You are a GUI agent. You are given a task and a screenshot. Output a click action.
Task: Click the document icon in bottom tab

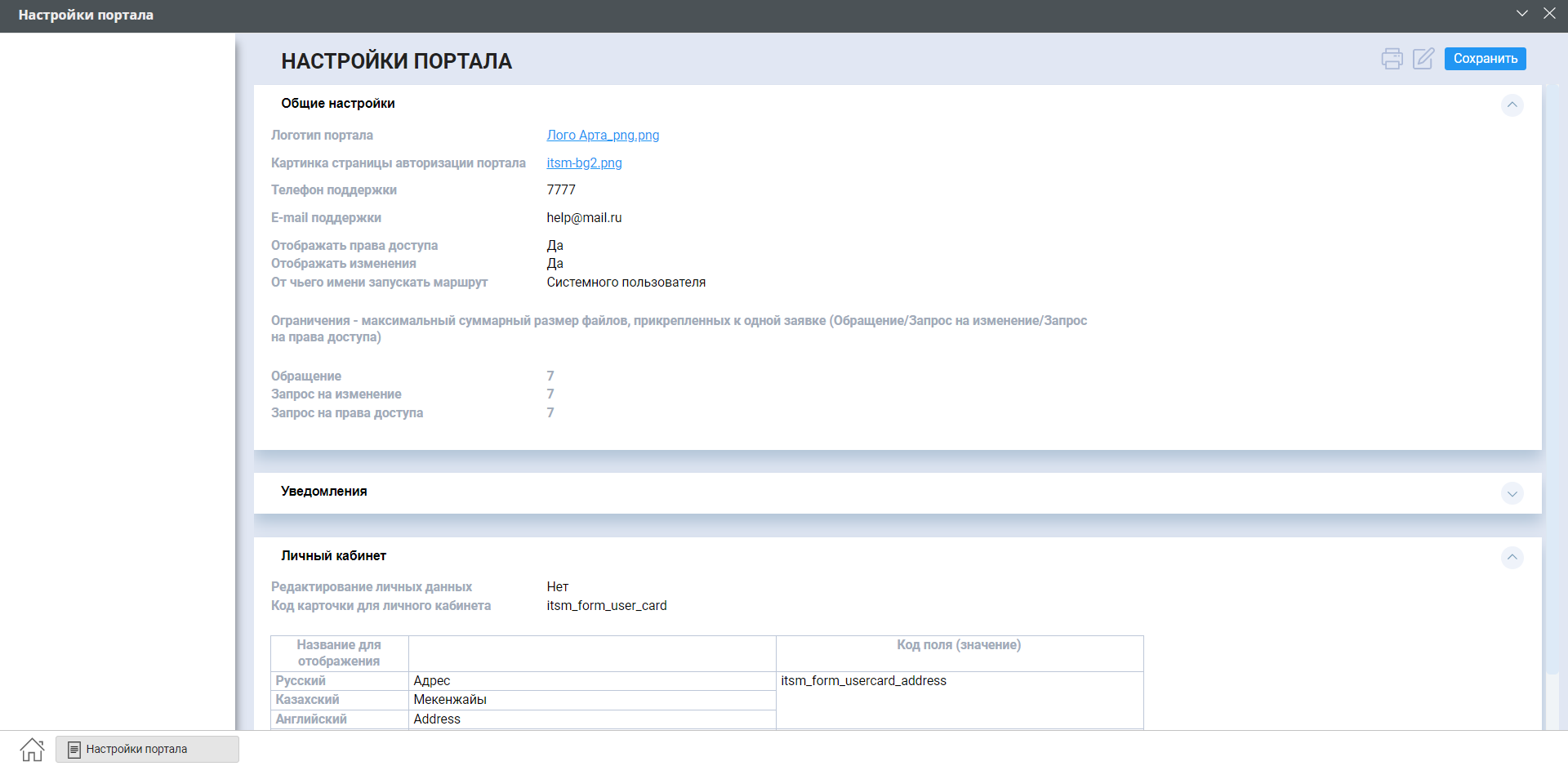pyautogui.click(x=74, y=749)
